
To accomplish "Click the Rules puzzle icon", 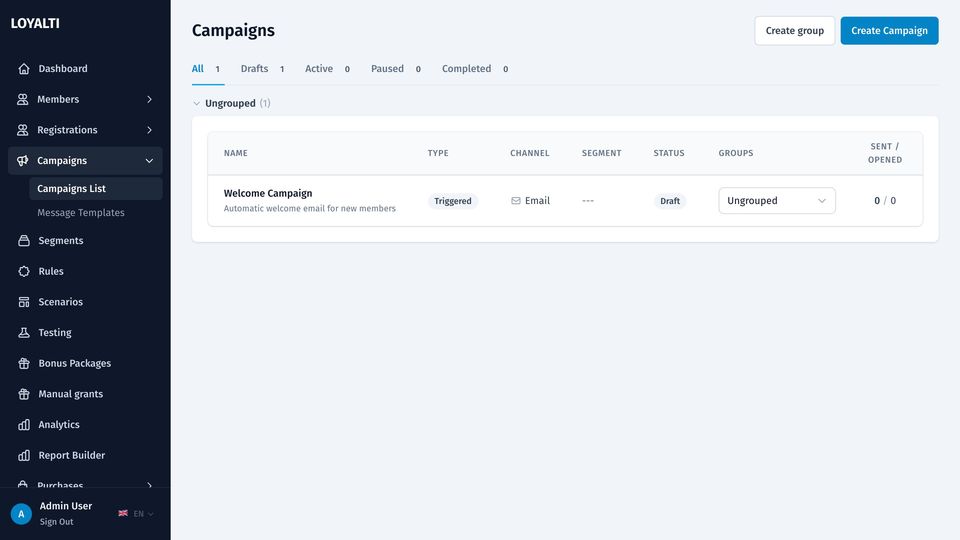I will pyautogui.click(x=24, y=271).
